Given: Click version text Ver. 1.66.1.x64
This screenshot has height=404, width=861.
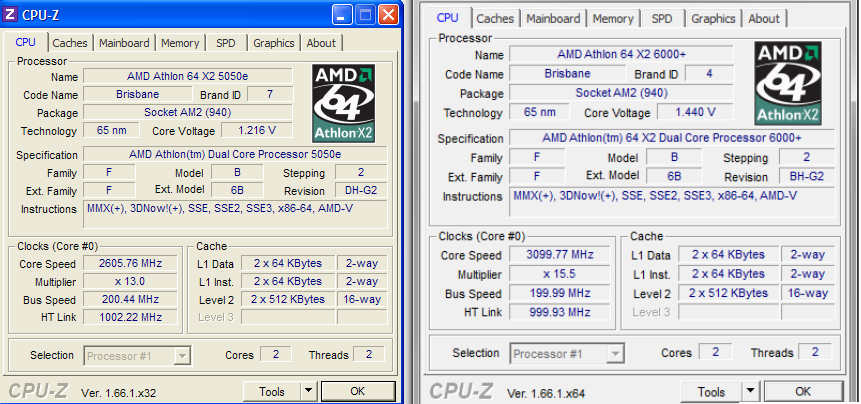Looking at the screenshot, I should [x=546, y=393].
